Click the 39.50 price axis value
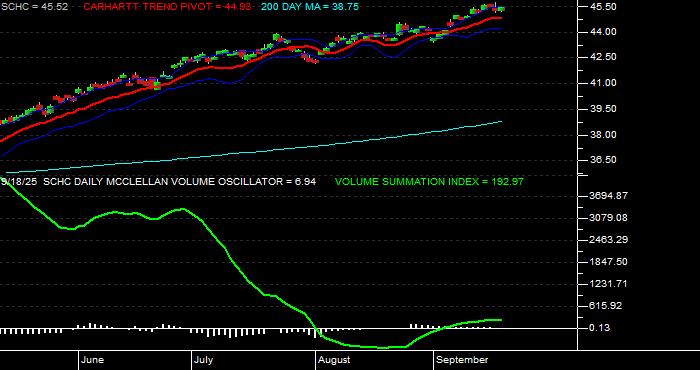Screen dimensions: 700x370 [604, 109]
